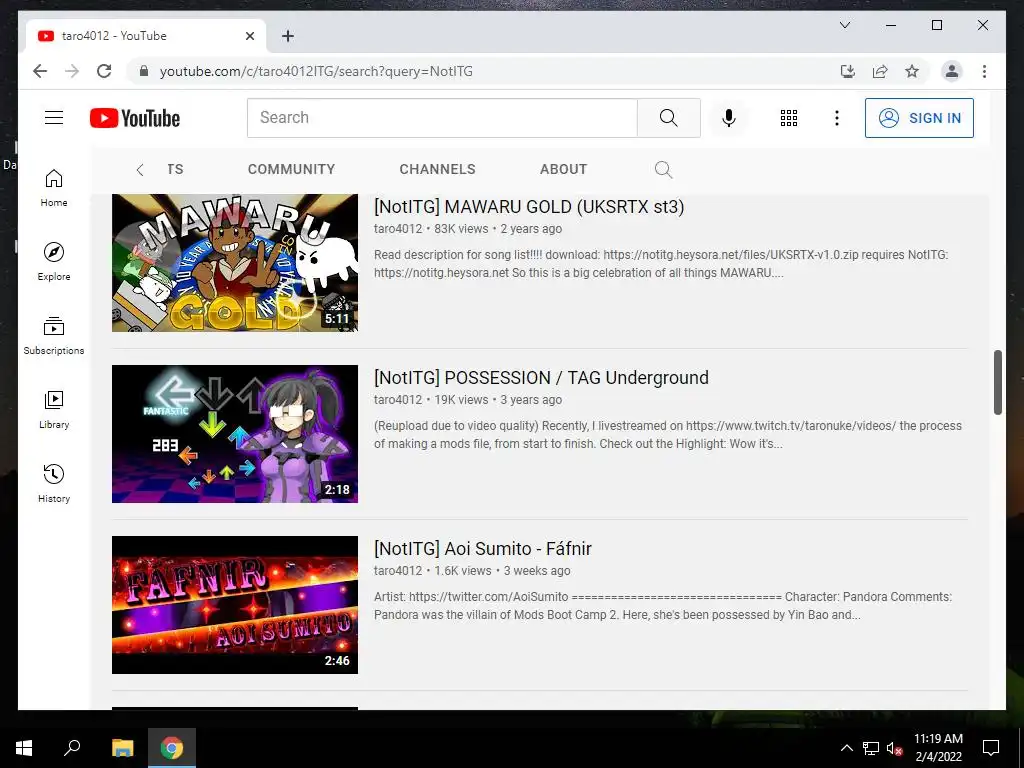Open the Aoi Sumito - Fáfnir title
The height and width of the screenshot is (768, 1024).
(x=483, y=549)
